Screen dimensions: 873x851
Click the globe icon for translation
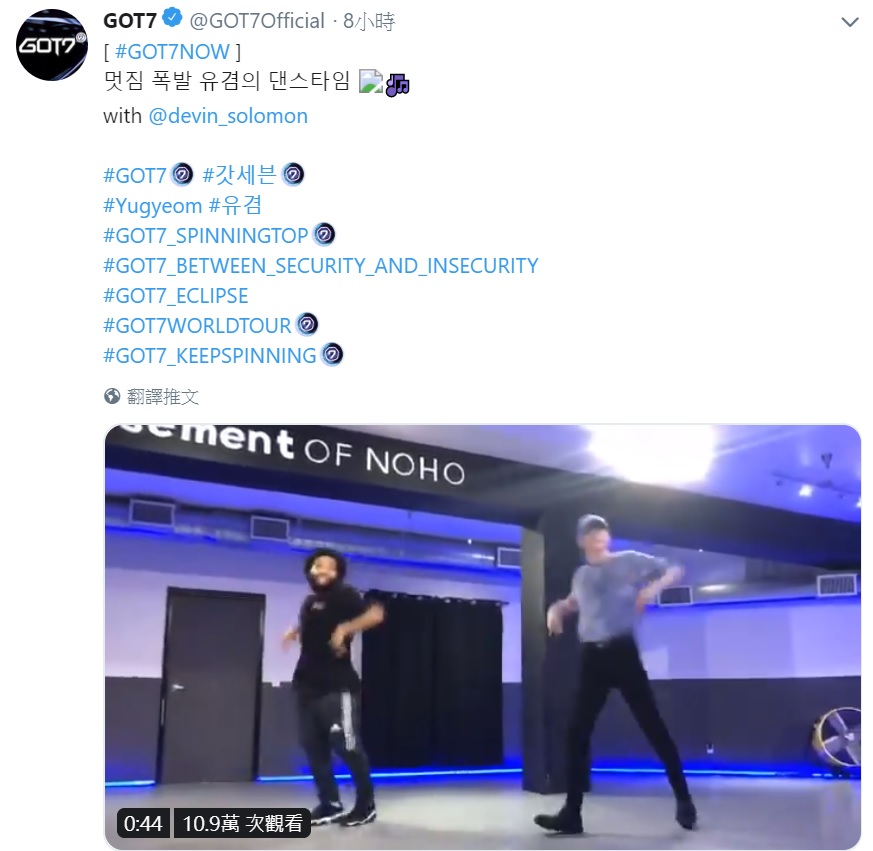112,396
